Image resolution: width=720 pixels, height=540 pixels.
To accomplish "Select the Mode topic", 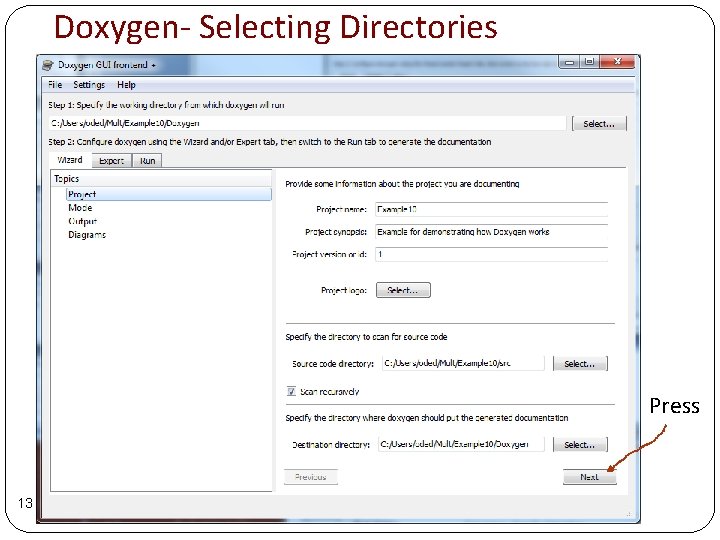I will point(80,208).
